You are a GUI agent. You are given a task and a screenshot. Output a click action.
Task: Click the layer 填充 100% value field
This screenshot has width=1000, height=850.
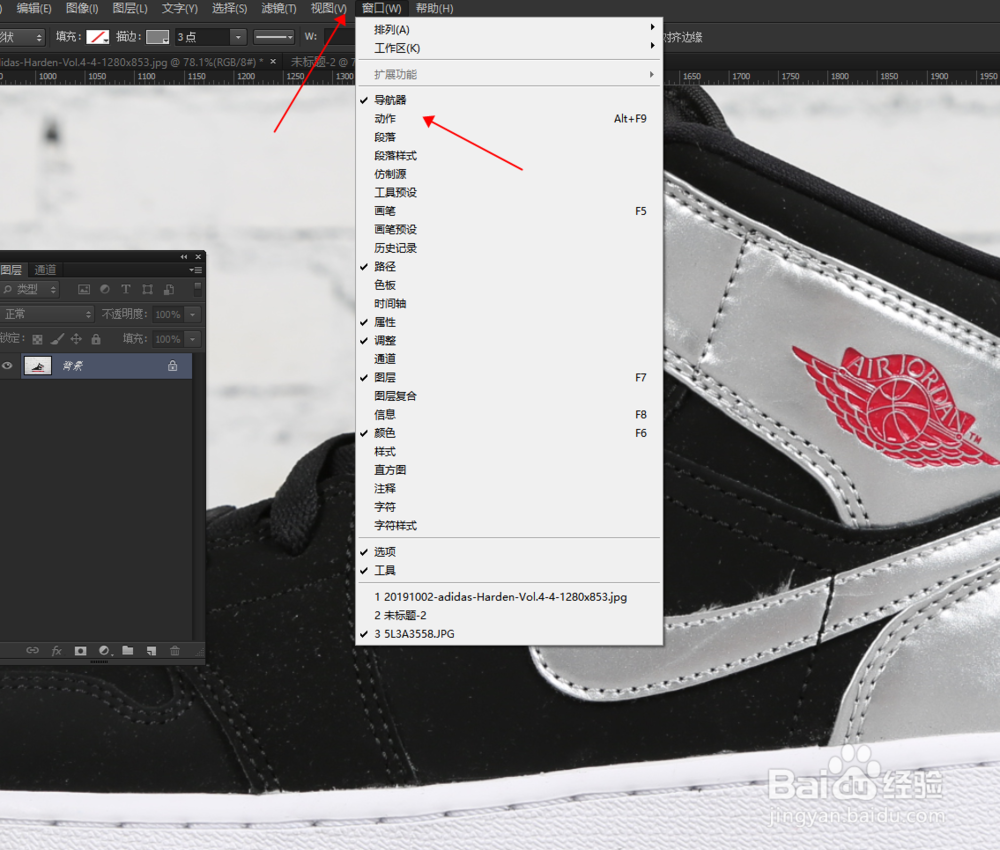(x=168, y=339)
